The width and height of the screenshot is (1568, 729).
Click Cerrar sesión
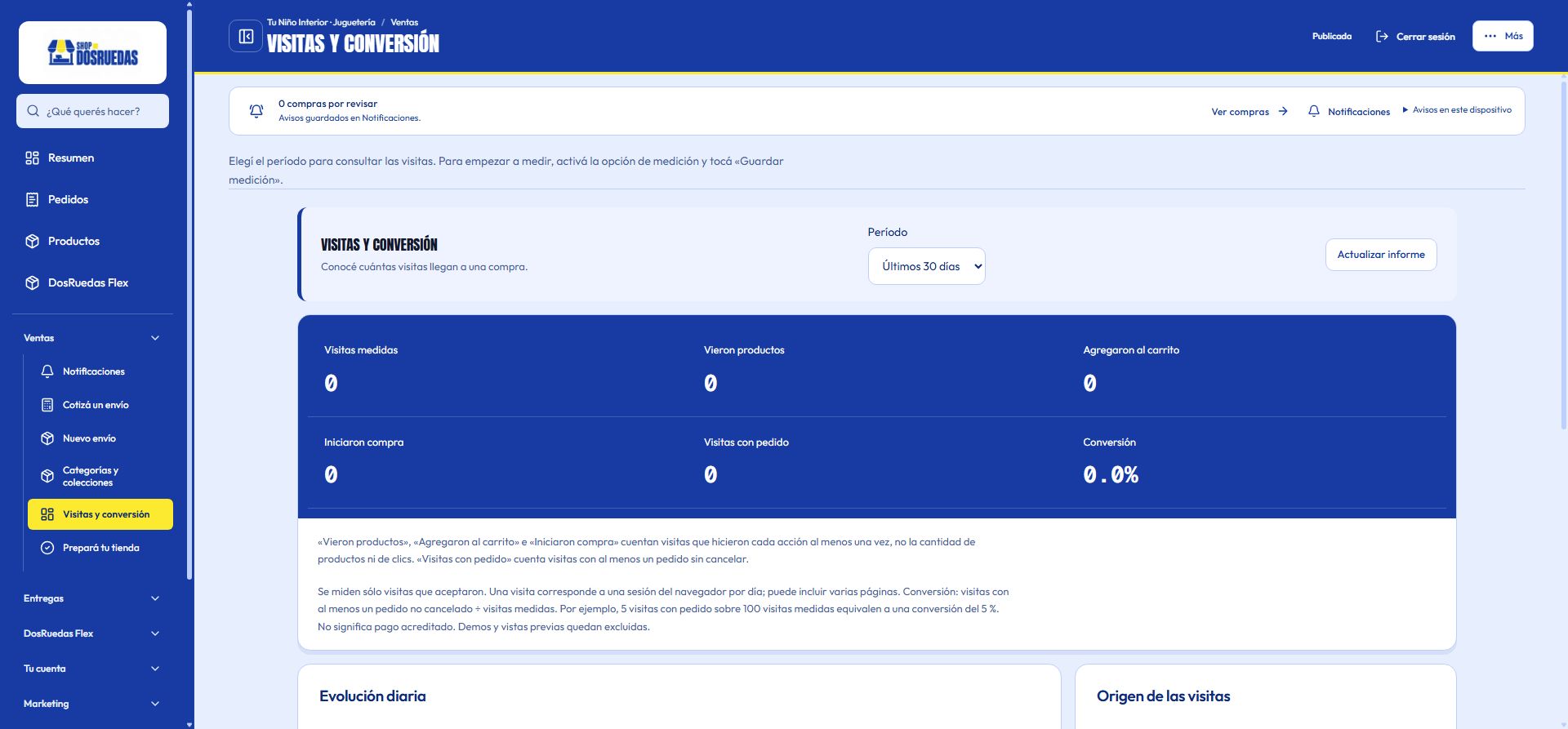[1415, 37]
